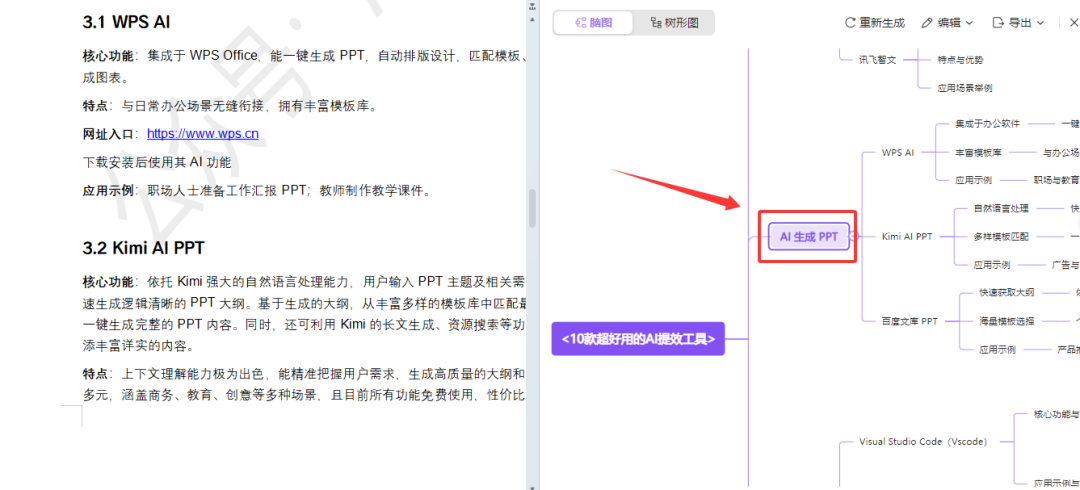Click 应用示例 label in the document
Viewport: 1080px width, 490px height.
108,190
